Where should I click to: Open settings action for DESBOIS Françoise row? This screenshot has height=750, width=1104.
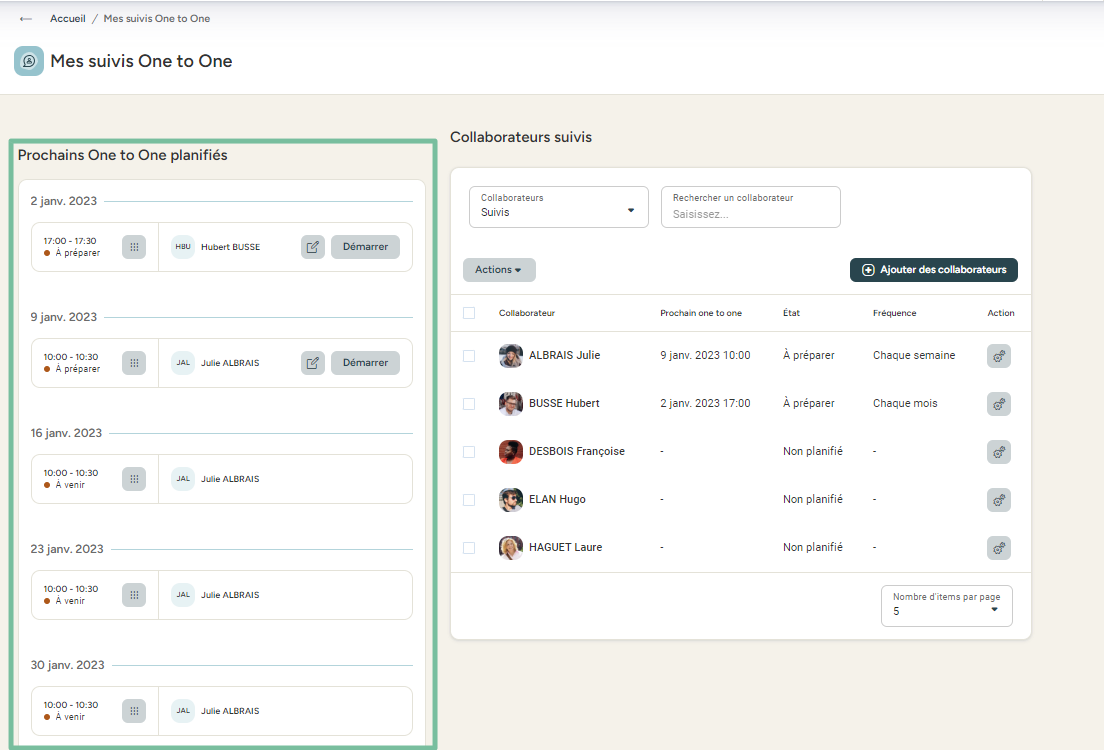click(998, 452)
